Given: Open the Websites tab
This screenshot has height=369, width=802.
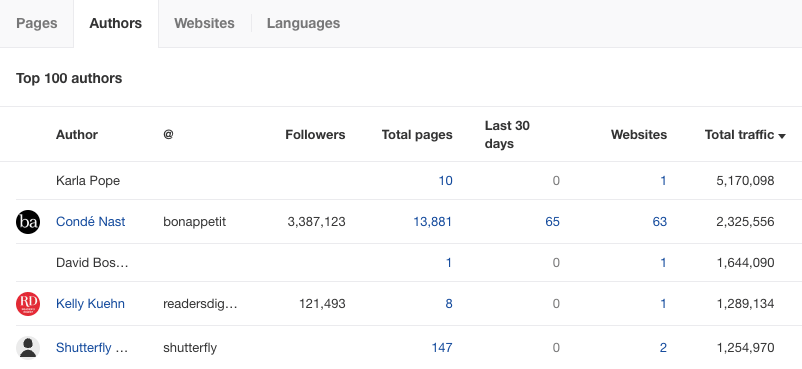Looking at the screenshot, I should [204, 24].
